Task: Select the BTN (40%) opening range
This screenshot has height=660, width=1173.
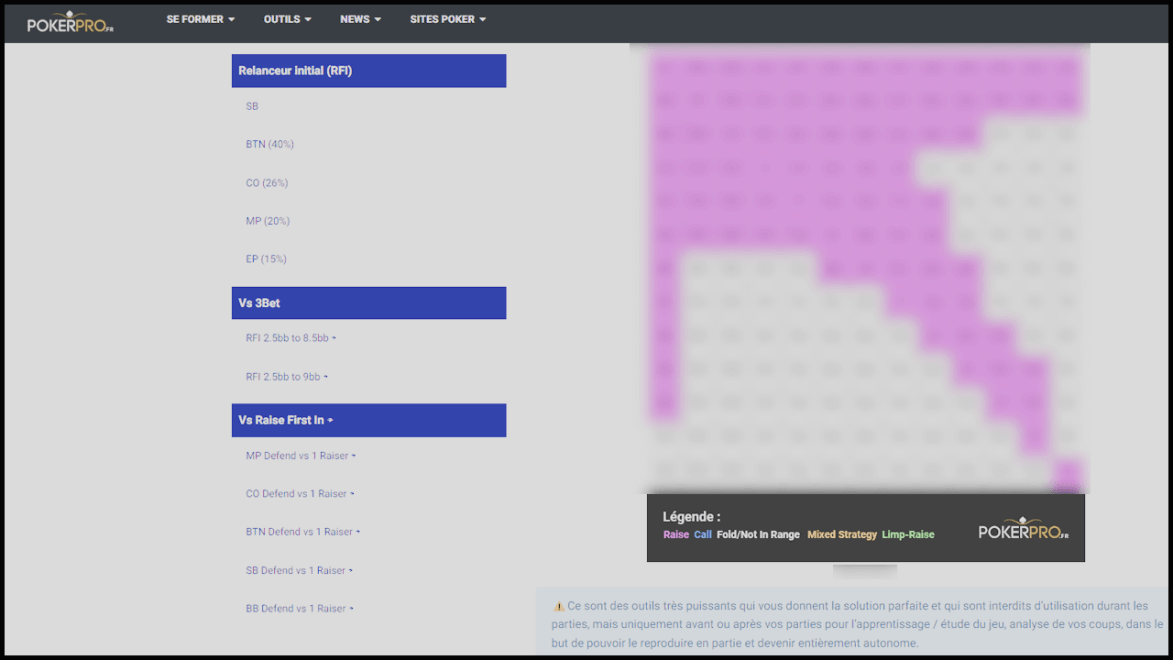Action: [x=270, y=144]
